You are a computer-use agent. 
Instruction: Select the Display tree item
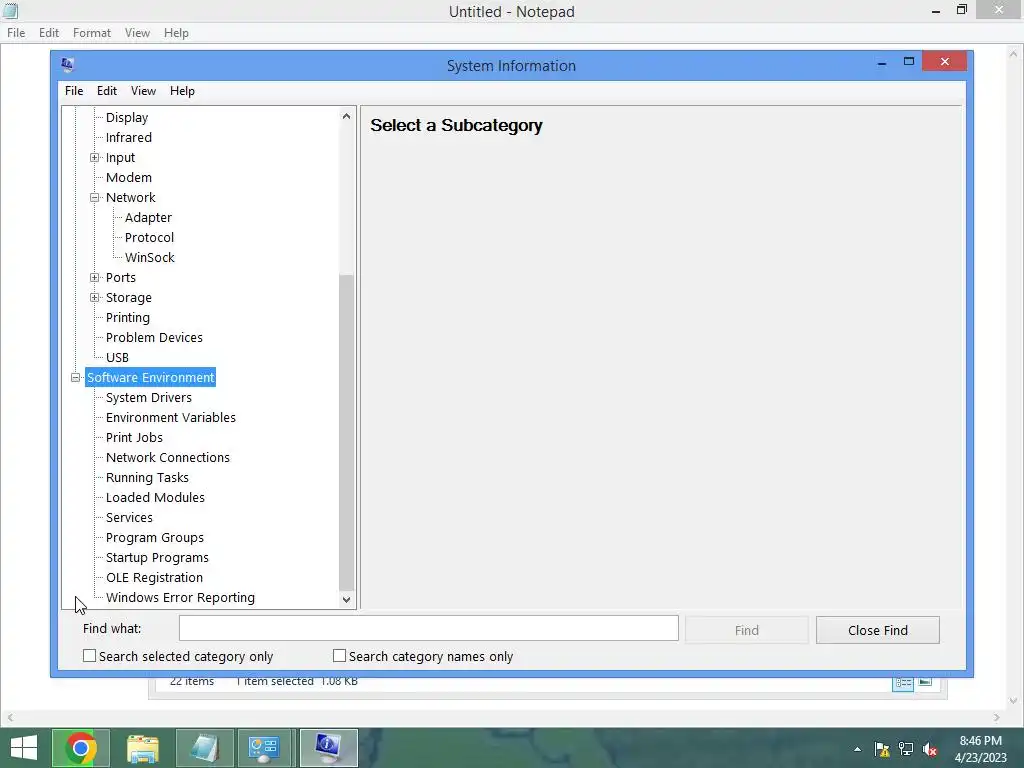click(x=127, y=118)
